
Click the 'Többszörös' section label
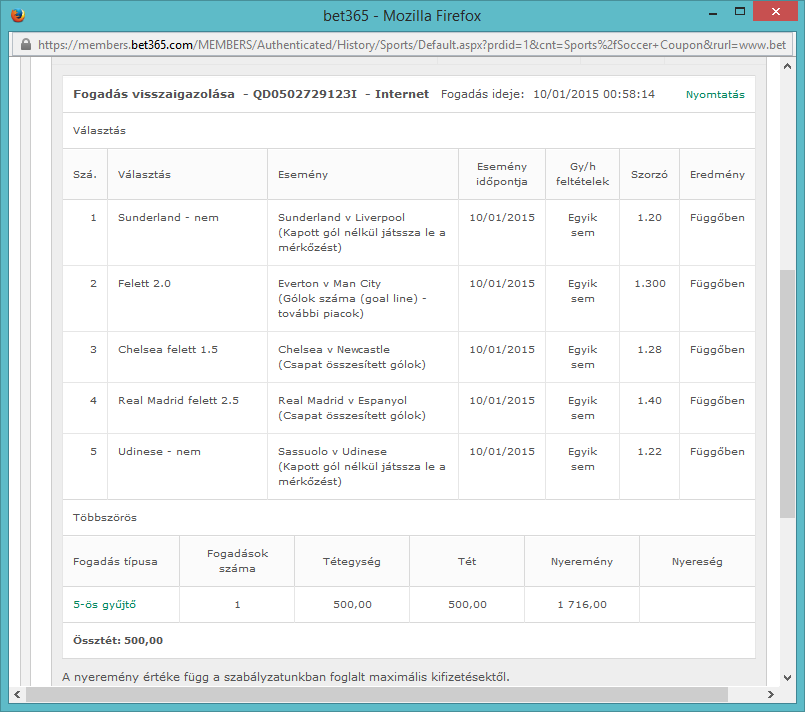point(105,517)
